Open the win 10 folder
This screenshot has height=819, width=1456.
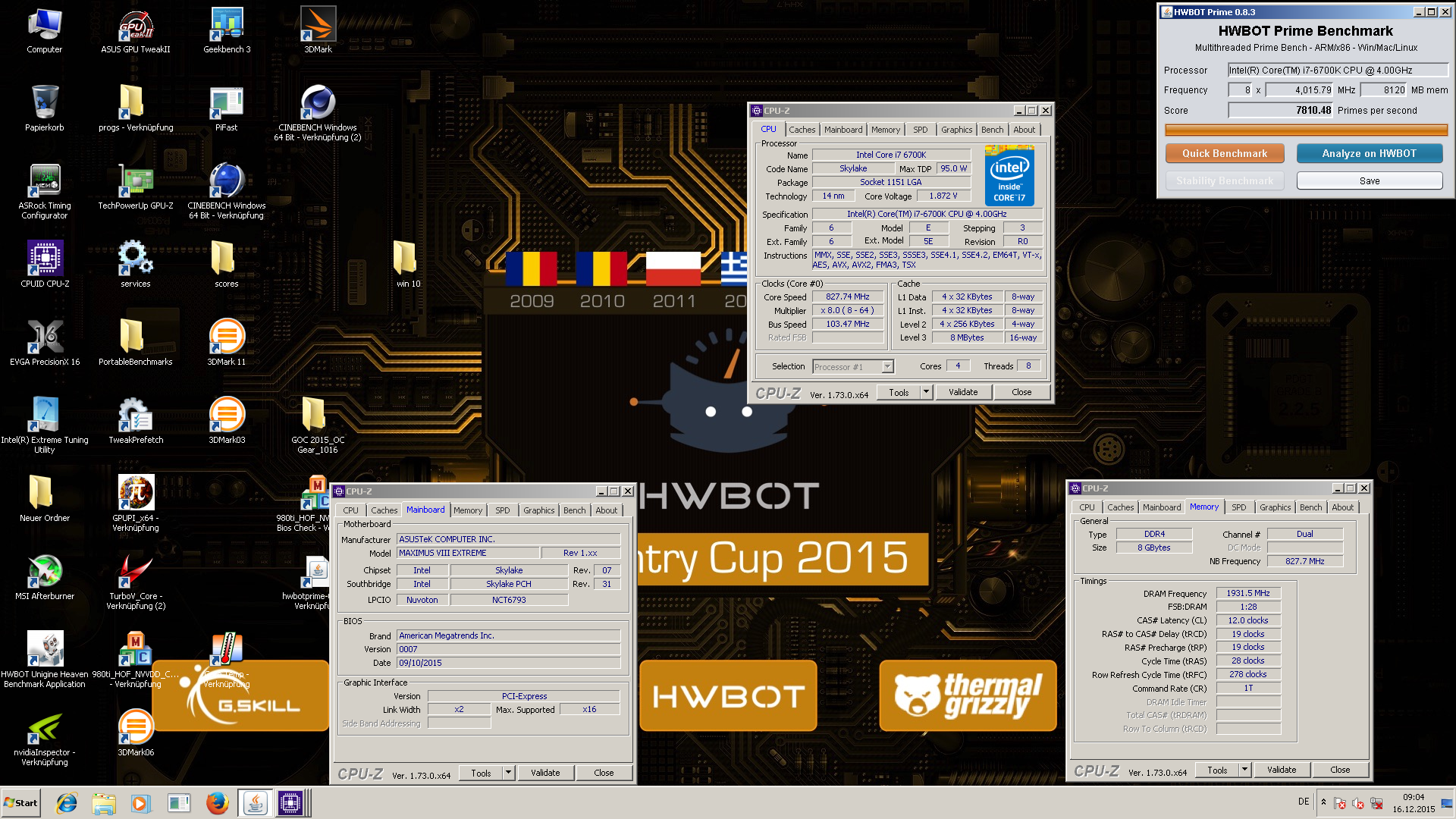click(408, 265)
